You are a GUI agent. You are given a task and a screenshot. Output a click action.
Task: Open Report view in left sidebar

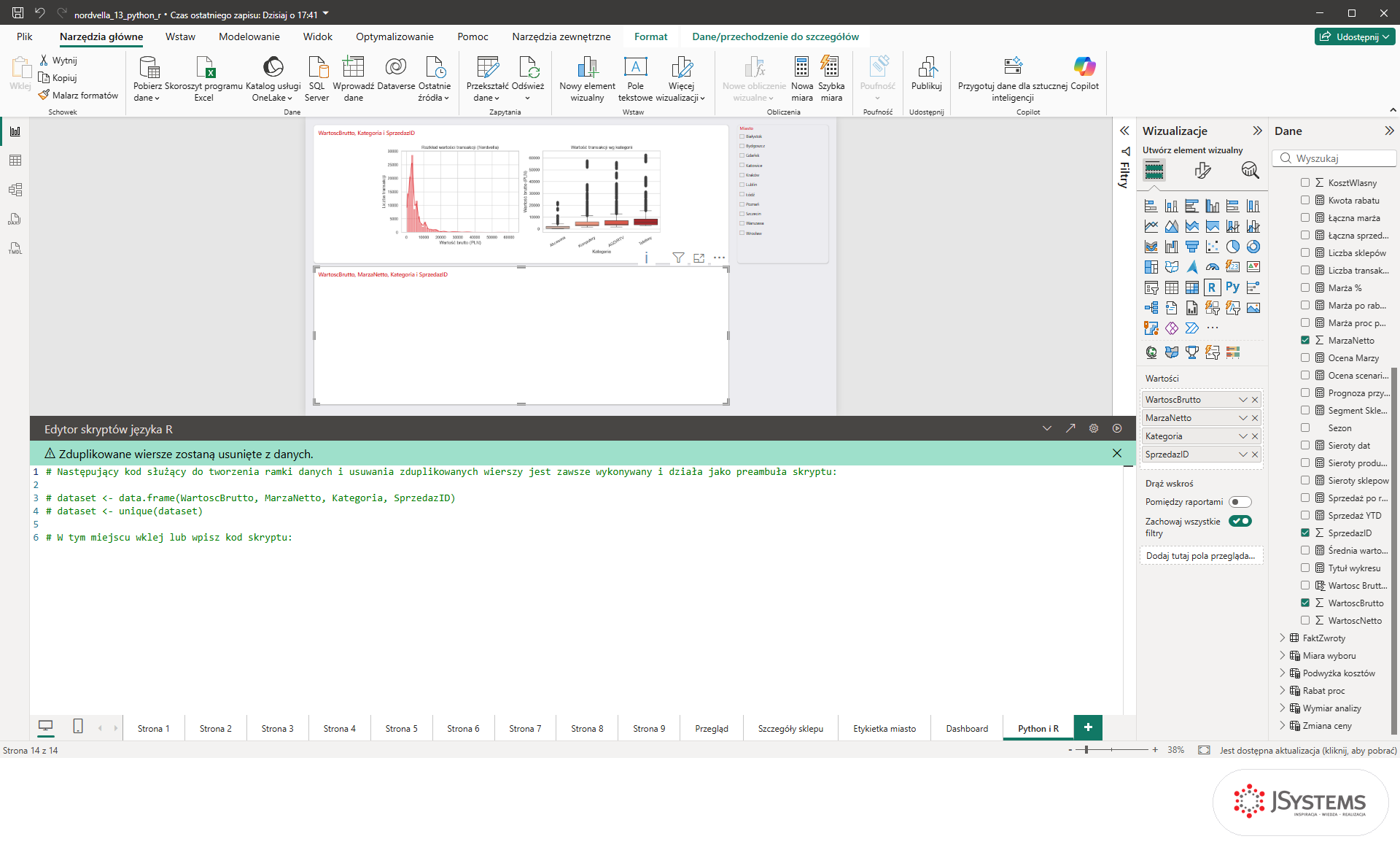15,131
